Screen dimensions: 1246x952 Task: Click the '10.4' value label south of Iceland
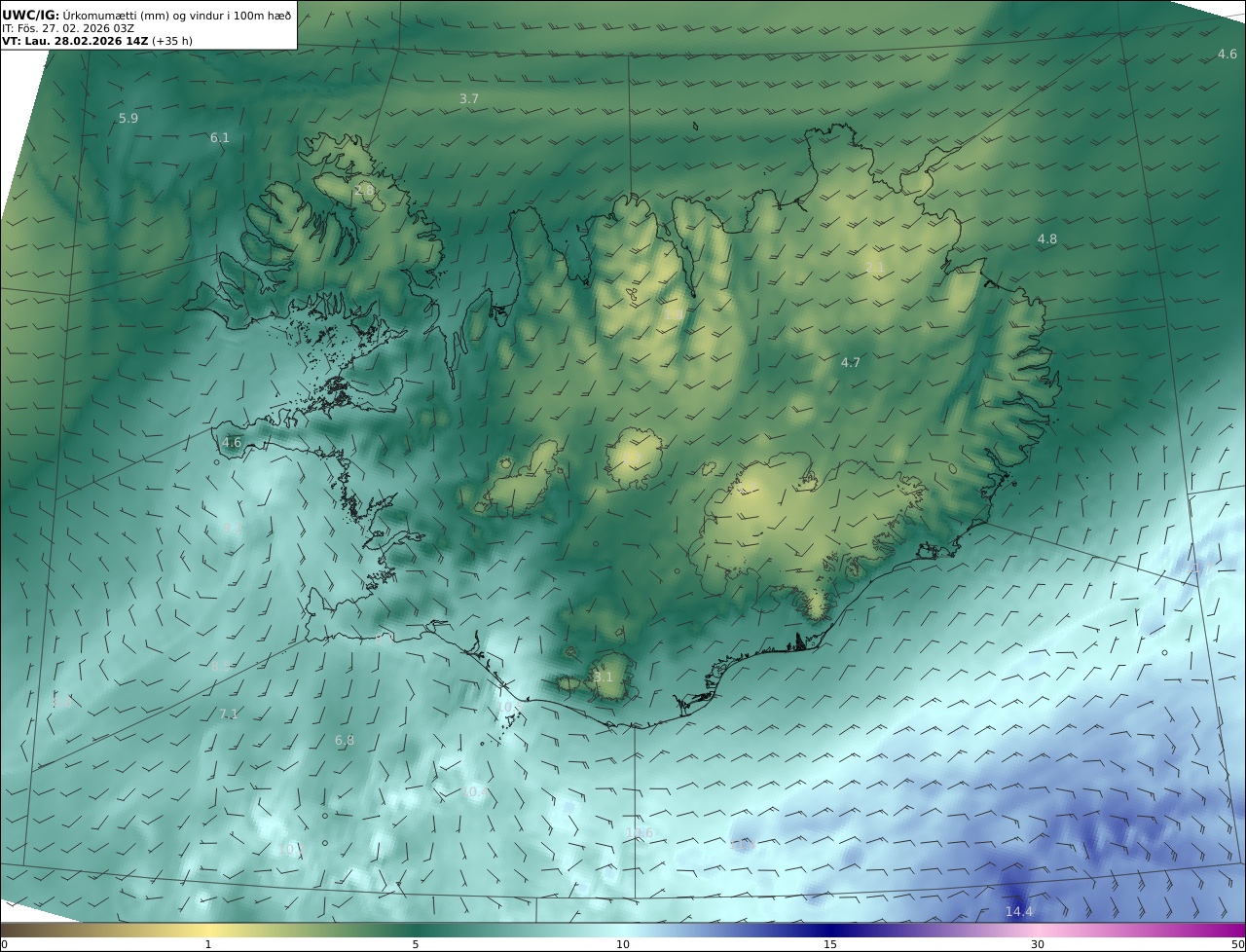pos(475,793)
